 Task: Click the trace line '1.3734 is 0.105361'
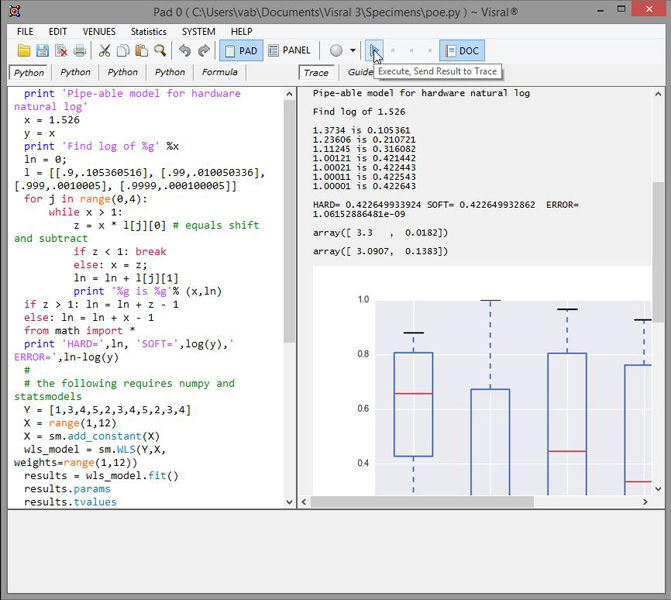click(362, 130)
